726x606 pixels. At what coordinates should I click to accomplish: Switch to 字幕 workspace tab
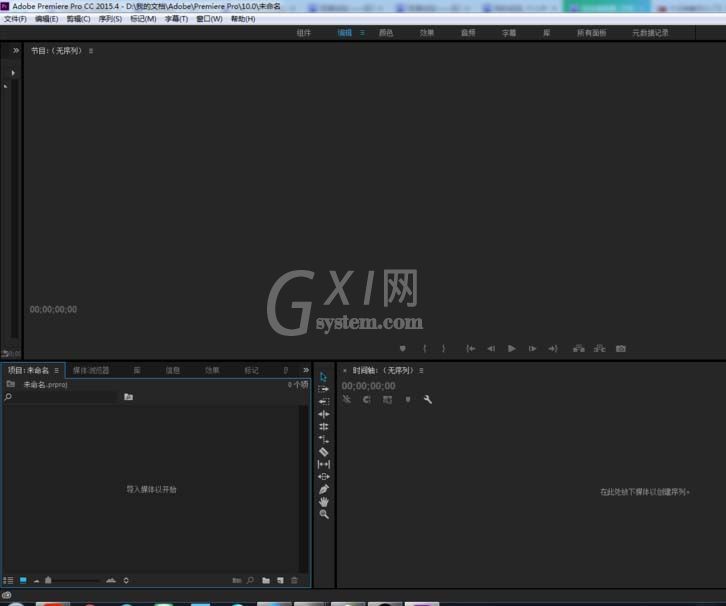pyautogui.click(x=509, y=33)
